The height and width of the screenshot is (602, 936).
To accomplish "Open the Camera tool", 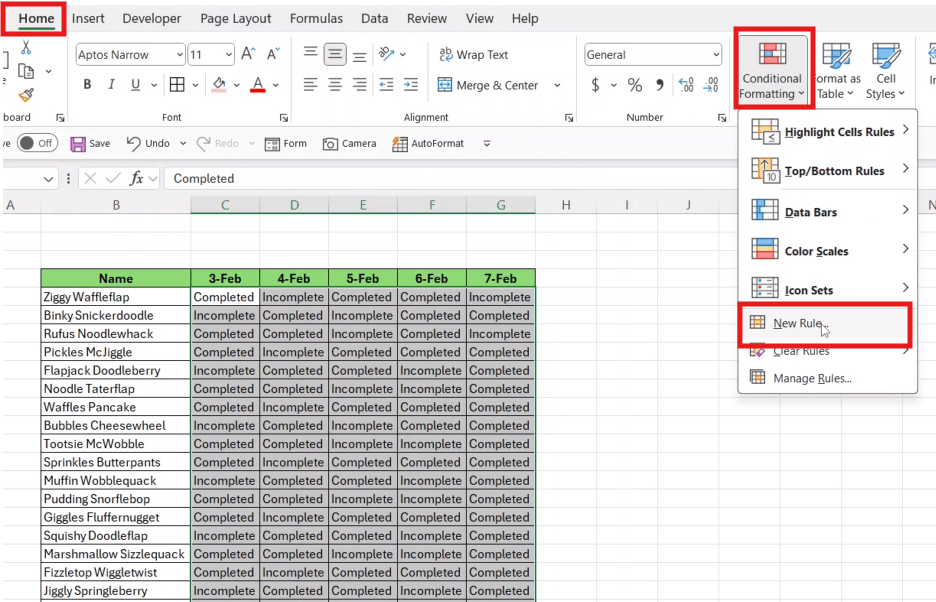I will (349, 143).
